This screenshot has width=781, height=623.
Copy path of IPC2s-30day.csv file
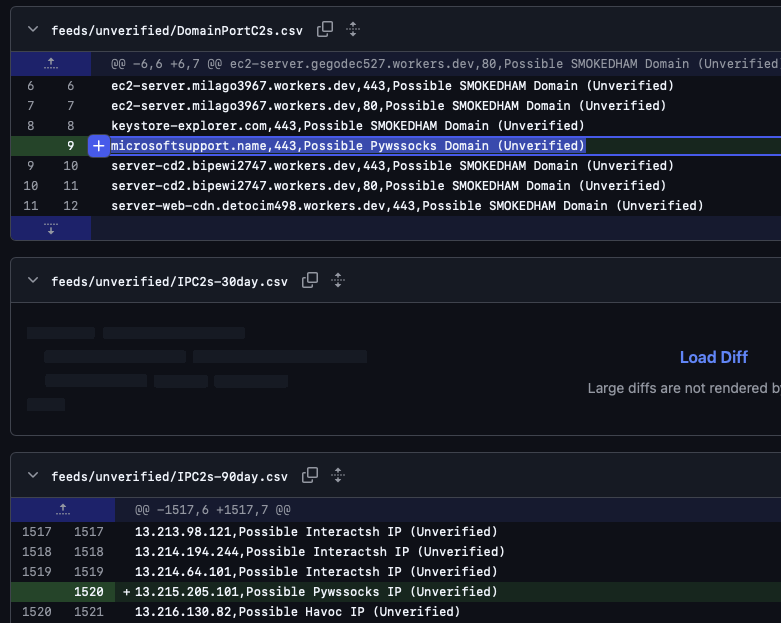[x=310, y=280]
